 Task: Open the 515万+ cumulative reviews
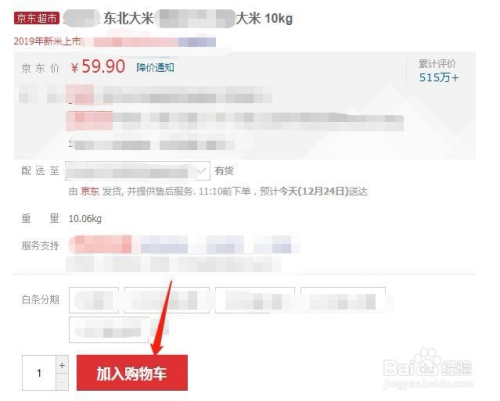pos(439,78)
